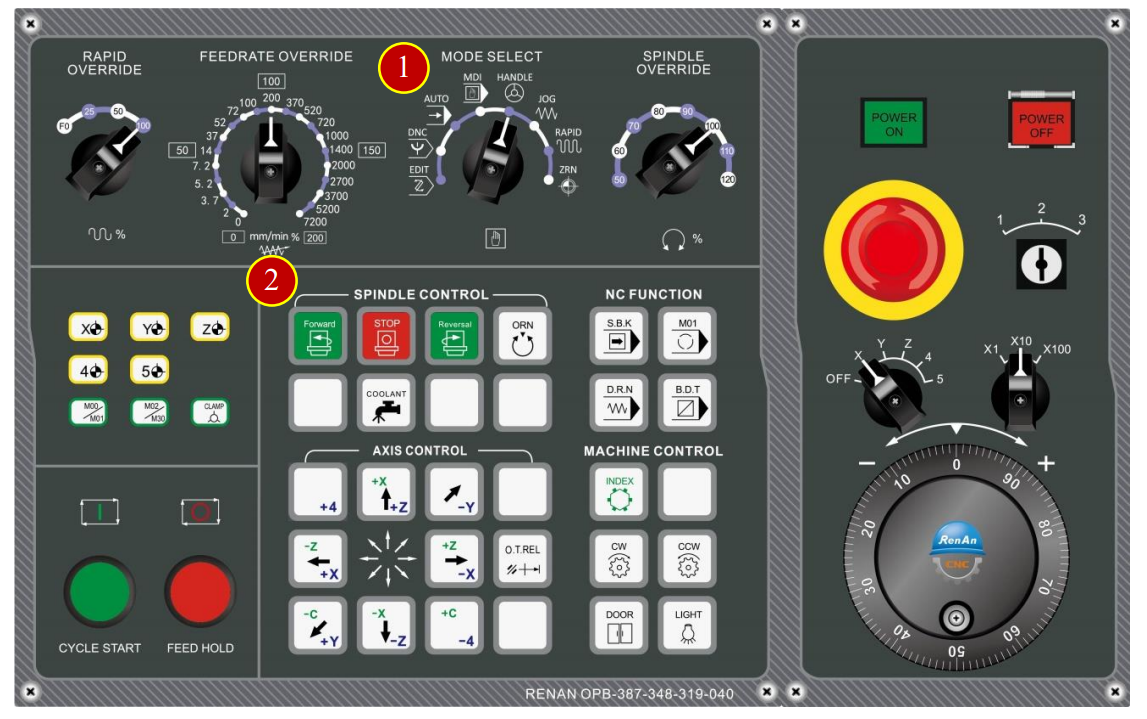Click the X axis home indicator button
This screenshot has width=1147, height=719.
click(x=89, y=328)
